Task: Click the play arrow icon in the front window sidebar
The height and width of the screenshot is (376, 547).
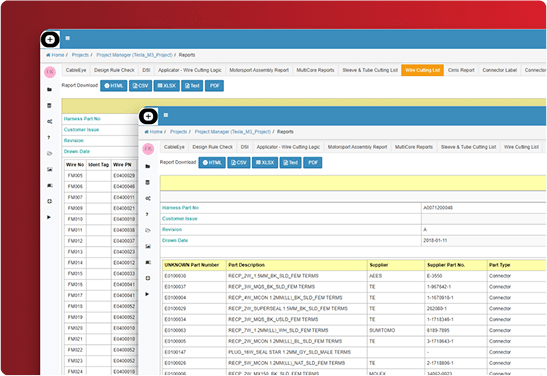Action: 147,294
